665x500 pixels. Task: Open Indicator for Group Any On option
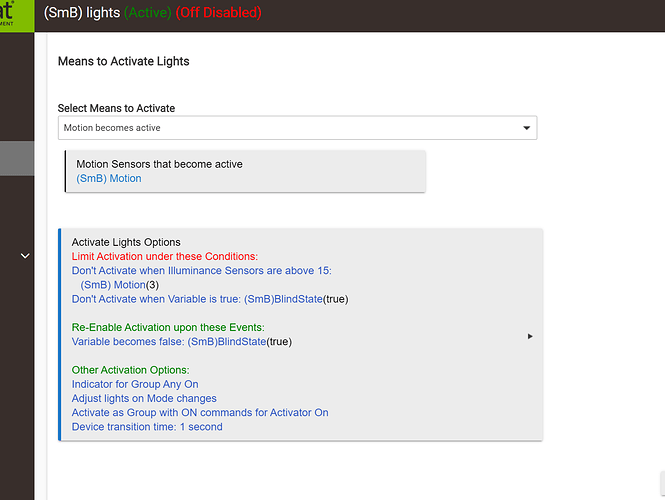point(135,384)
